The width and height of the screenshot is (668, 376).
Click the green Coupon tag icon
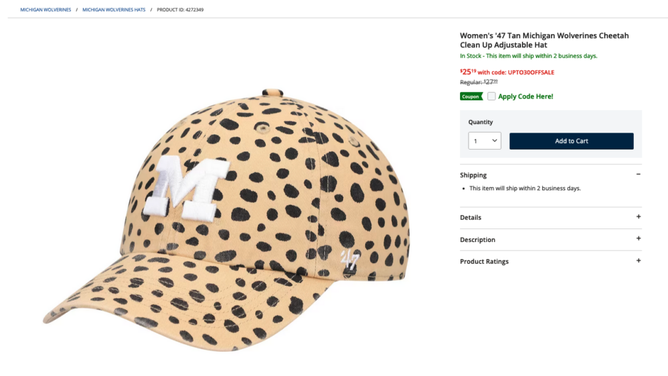coord(471,96)
